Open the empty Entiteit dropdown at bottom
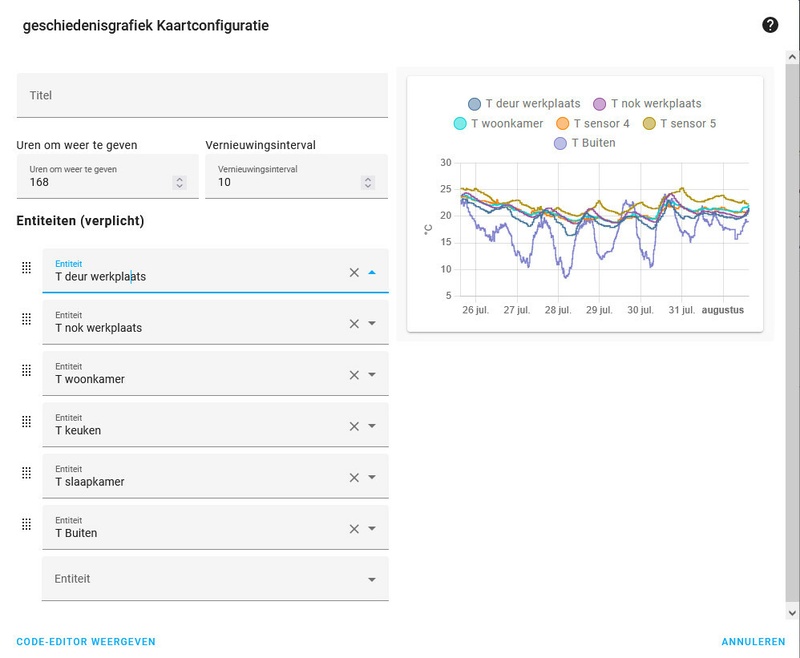 coord(372,579)
